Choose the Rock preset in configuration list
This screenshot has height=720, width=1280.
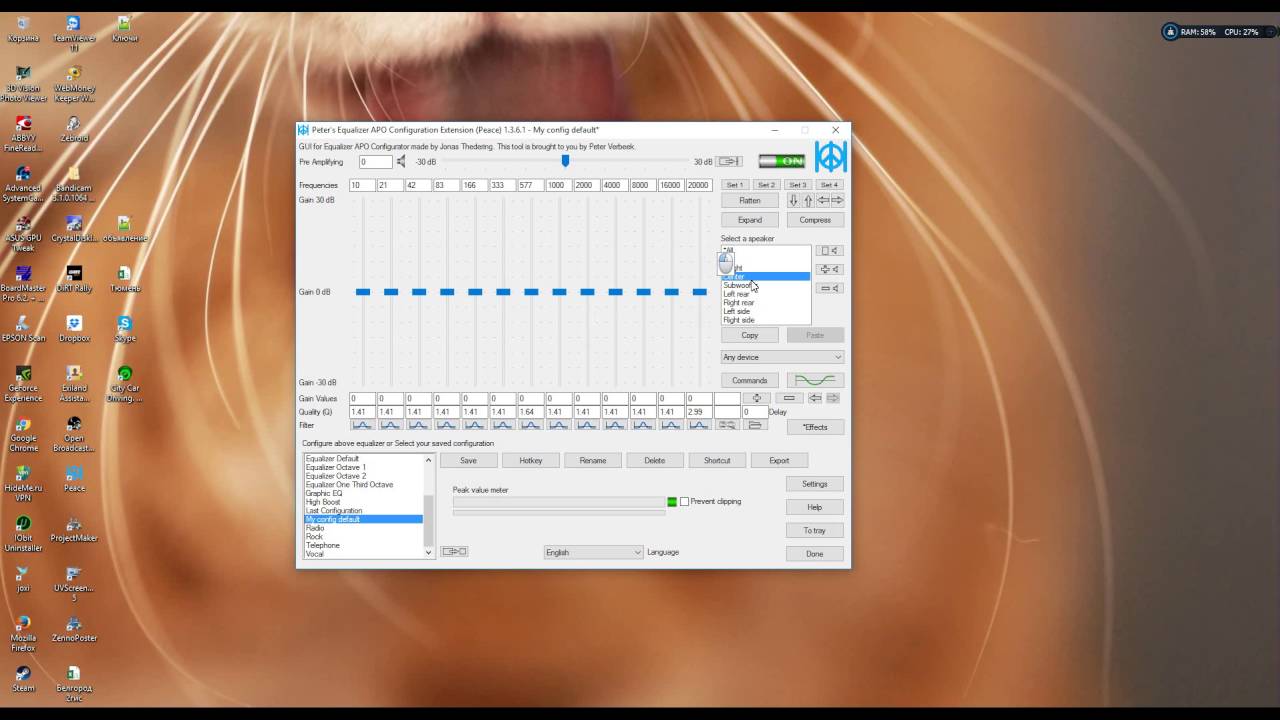[315, 537]
